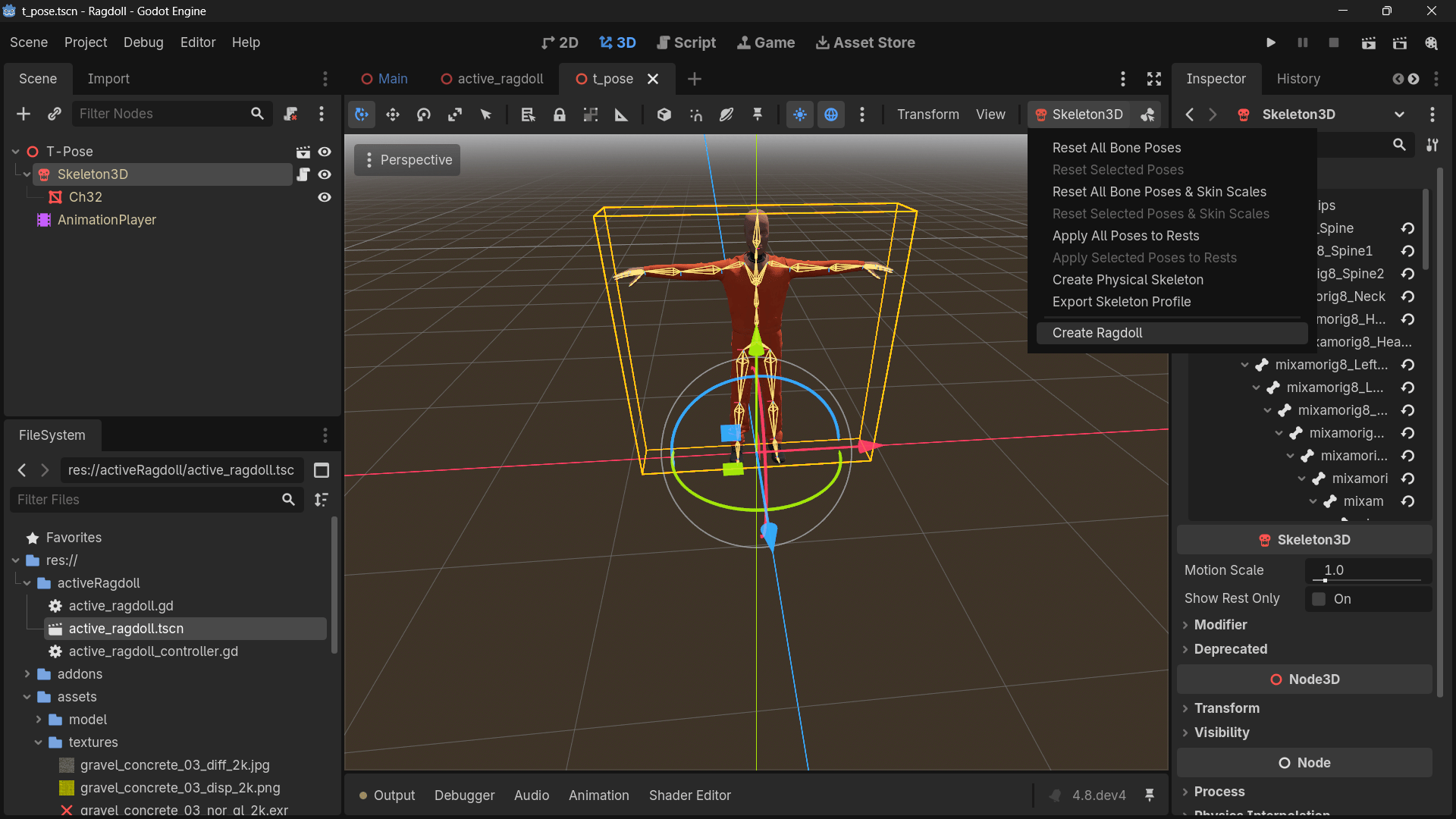Switch to the Script workspace
The height and width of the screenshot is (819, 1456).
tap(686, 42)
